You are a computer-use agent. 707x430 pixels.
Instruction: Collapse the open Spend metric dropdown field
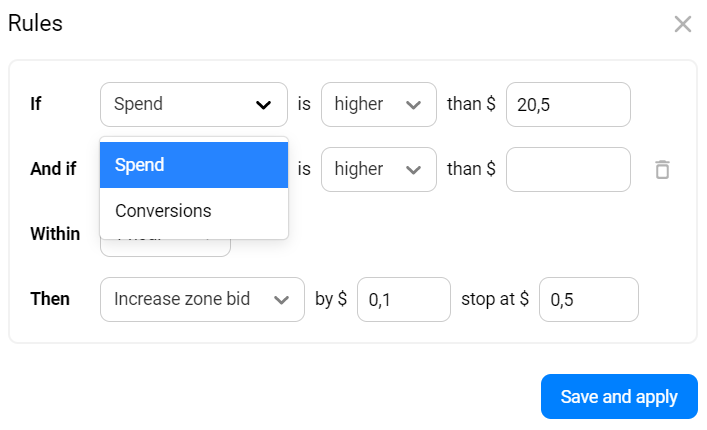(180, 105)
